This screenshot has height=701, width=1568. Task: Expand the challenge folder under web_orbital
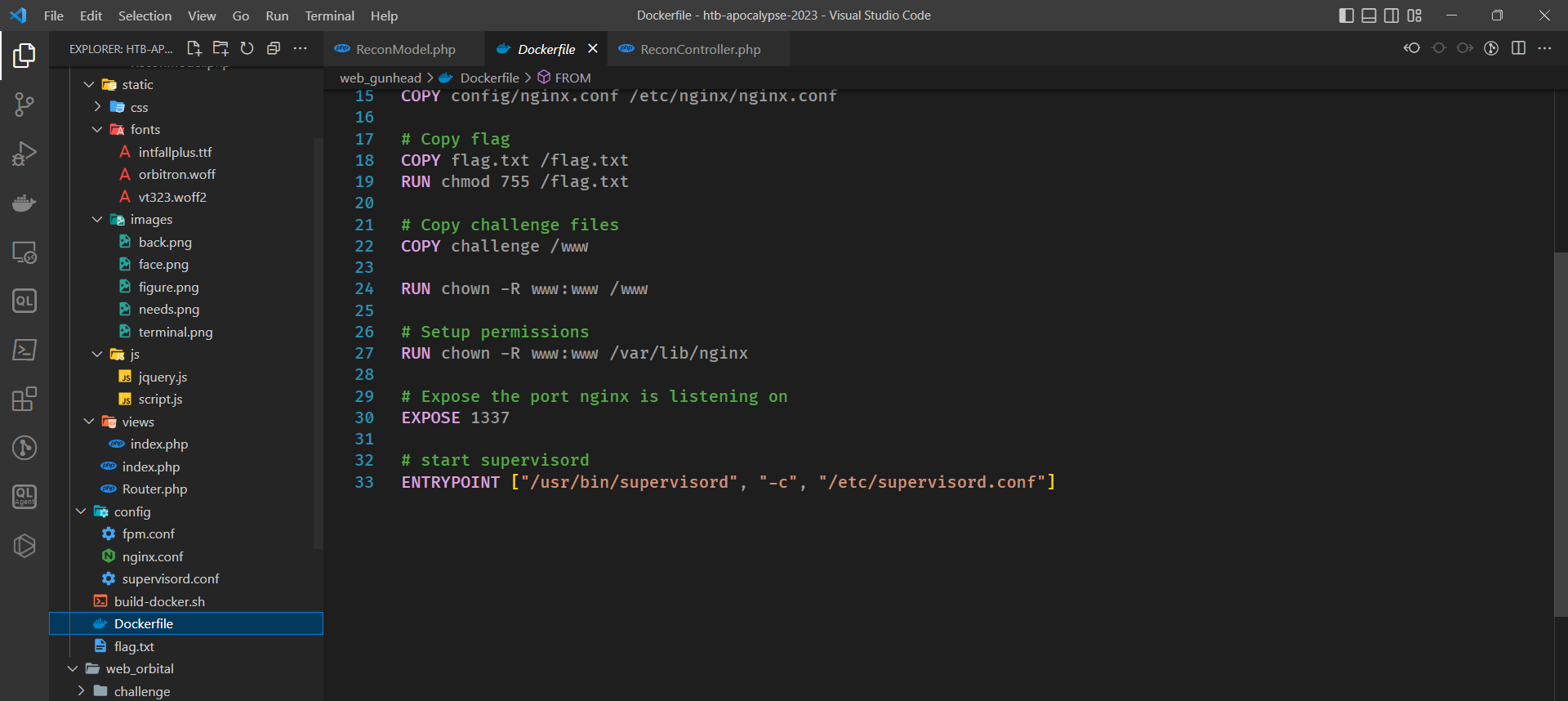81,691
